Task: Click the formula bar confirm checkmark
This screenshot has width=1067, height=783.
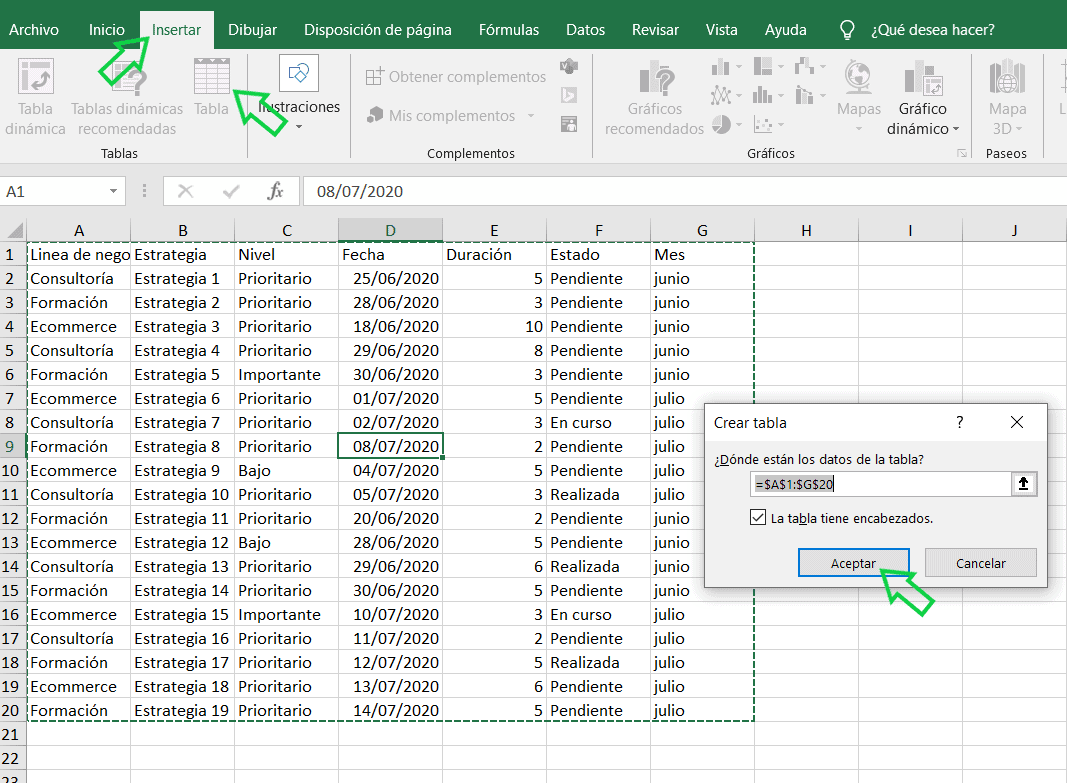Action: pos(231,192)
